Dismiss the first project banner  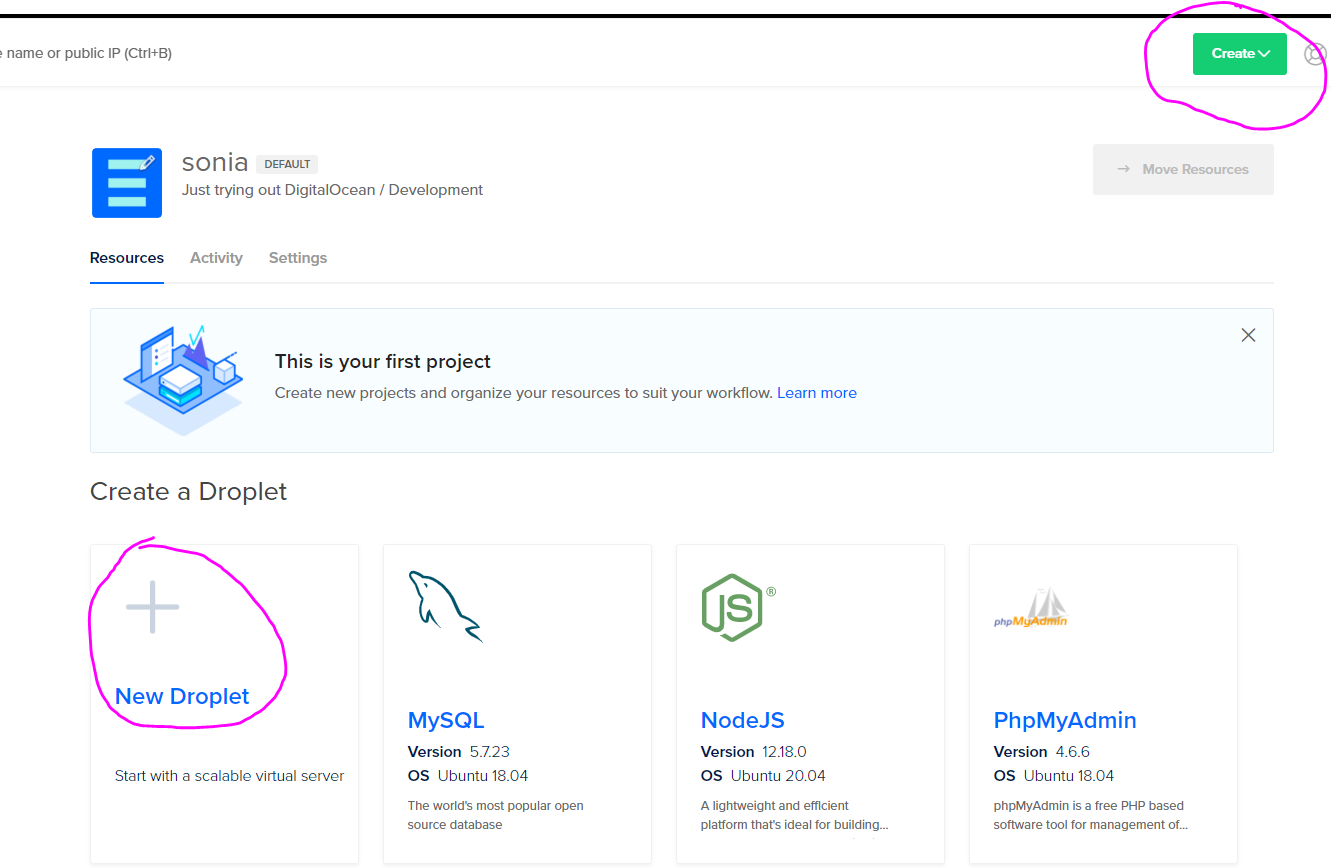(x=1248, y=335)
